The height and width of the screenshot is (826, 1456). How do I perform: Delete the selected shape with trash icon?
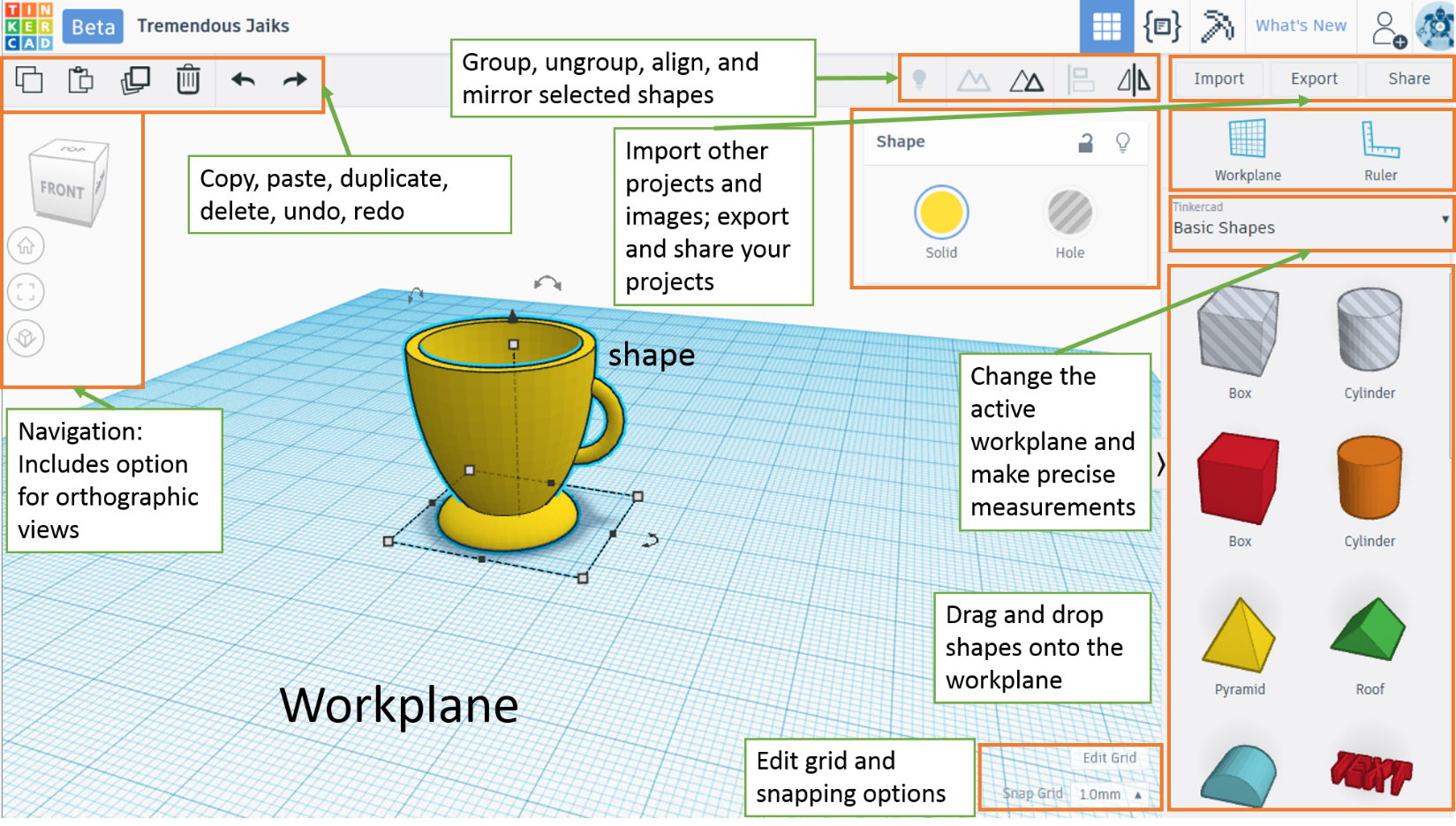(x=190, y=80)
